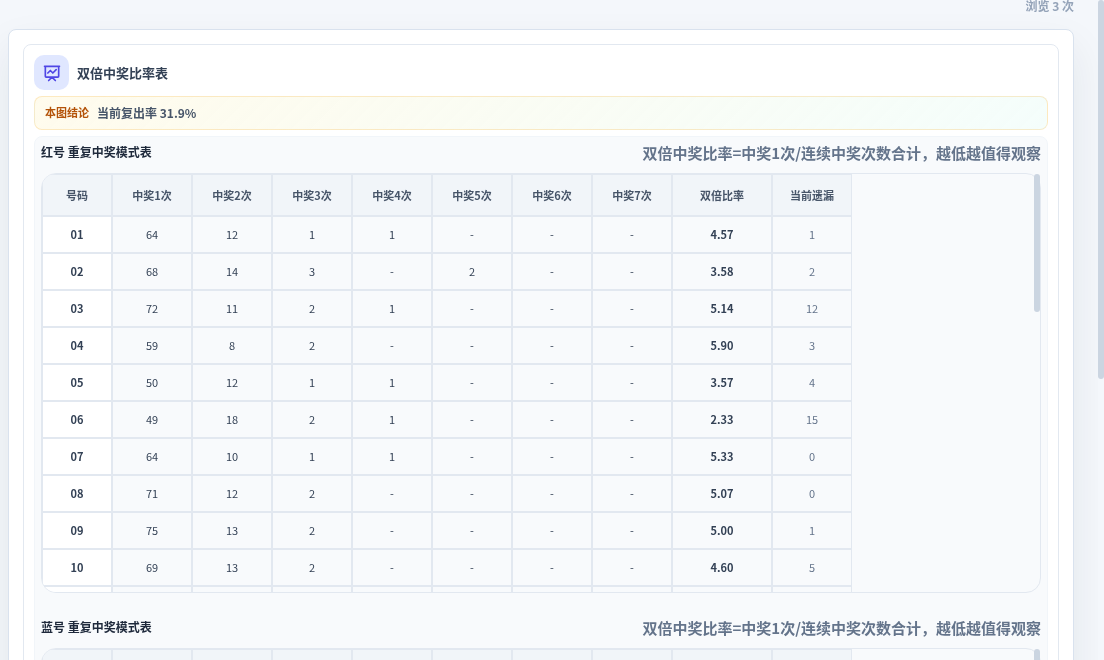Screen dimensions: 1104x660
Task: Select row number 10
Action: [x=77, y=568]
